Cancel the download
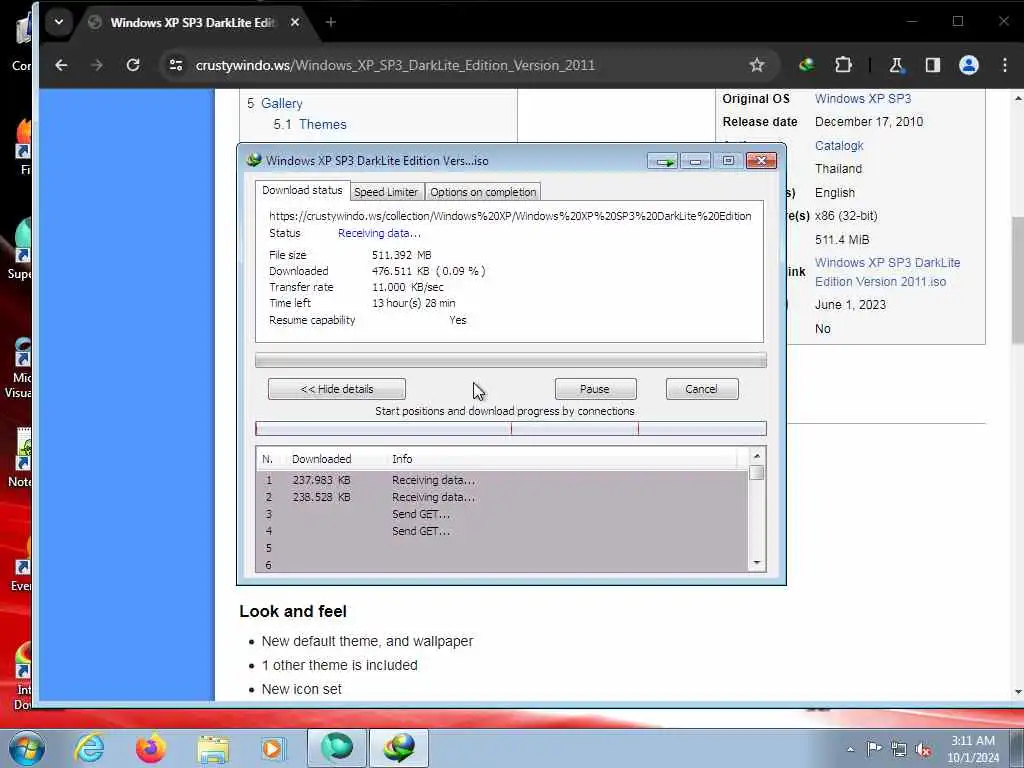Screen dimensions: 1024x768 pyautogui.click(x=702, y=389)
